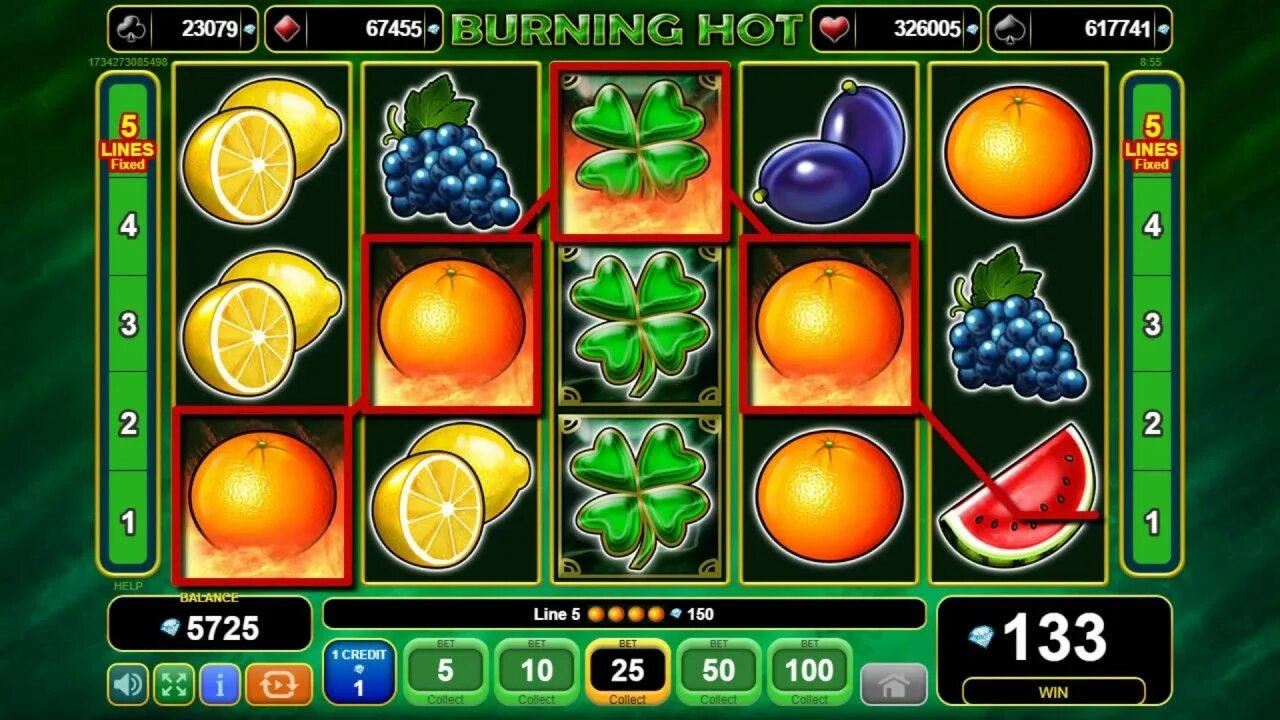
Task: Select line 4 indicator on left panel
Action: pos(128,226)
